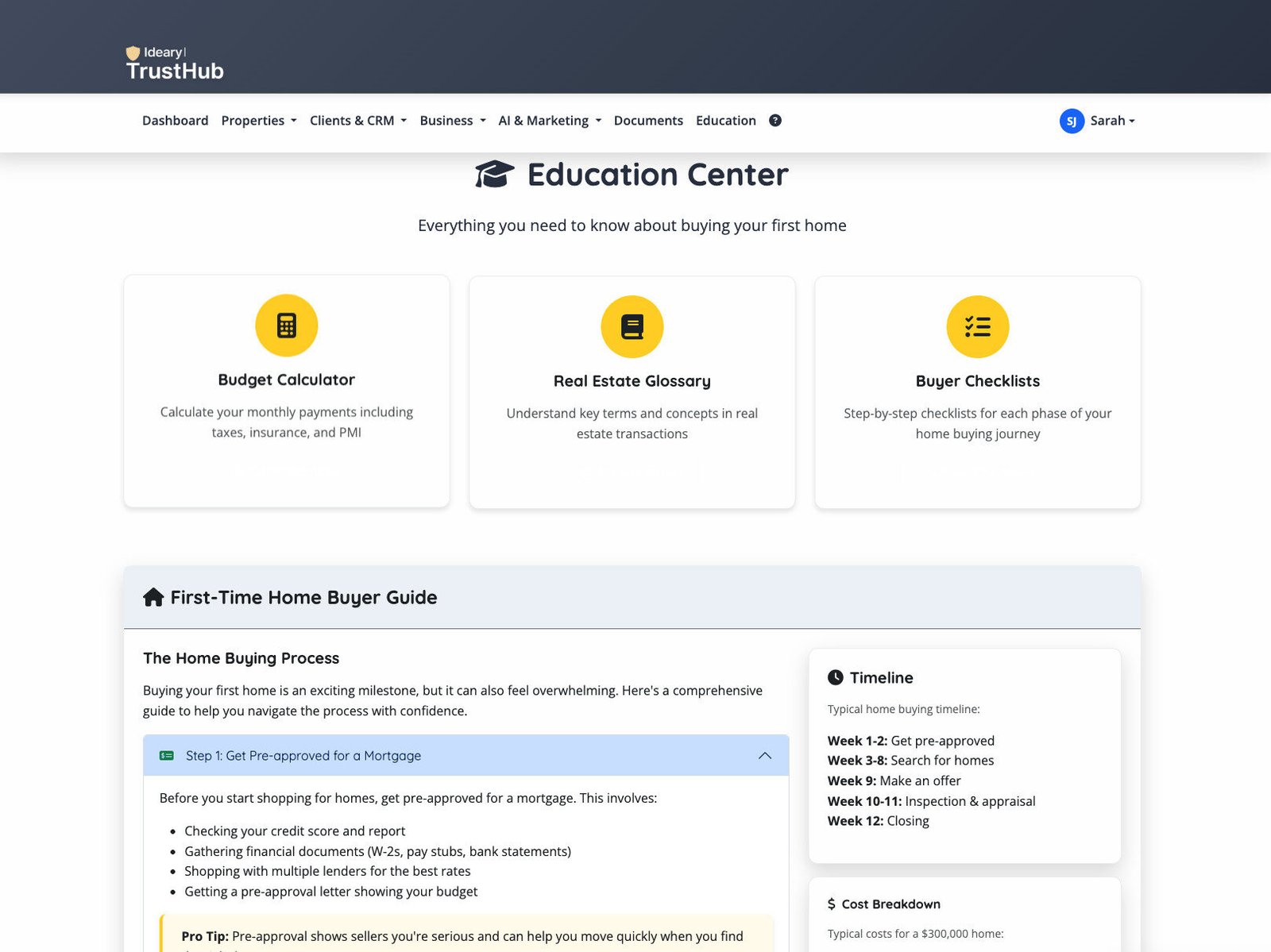Click 'Typical home buying timeline:' text

904,709
